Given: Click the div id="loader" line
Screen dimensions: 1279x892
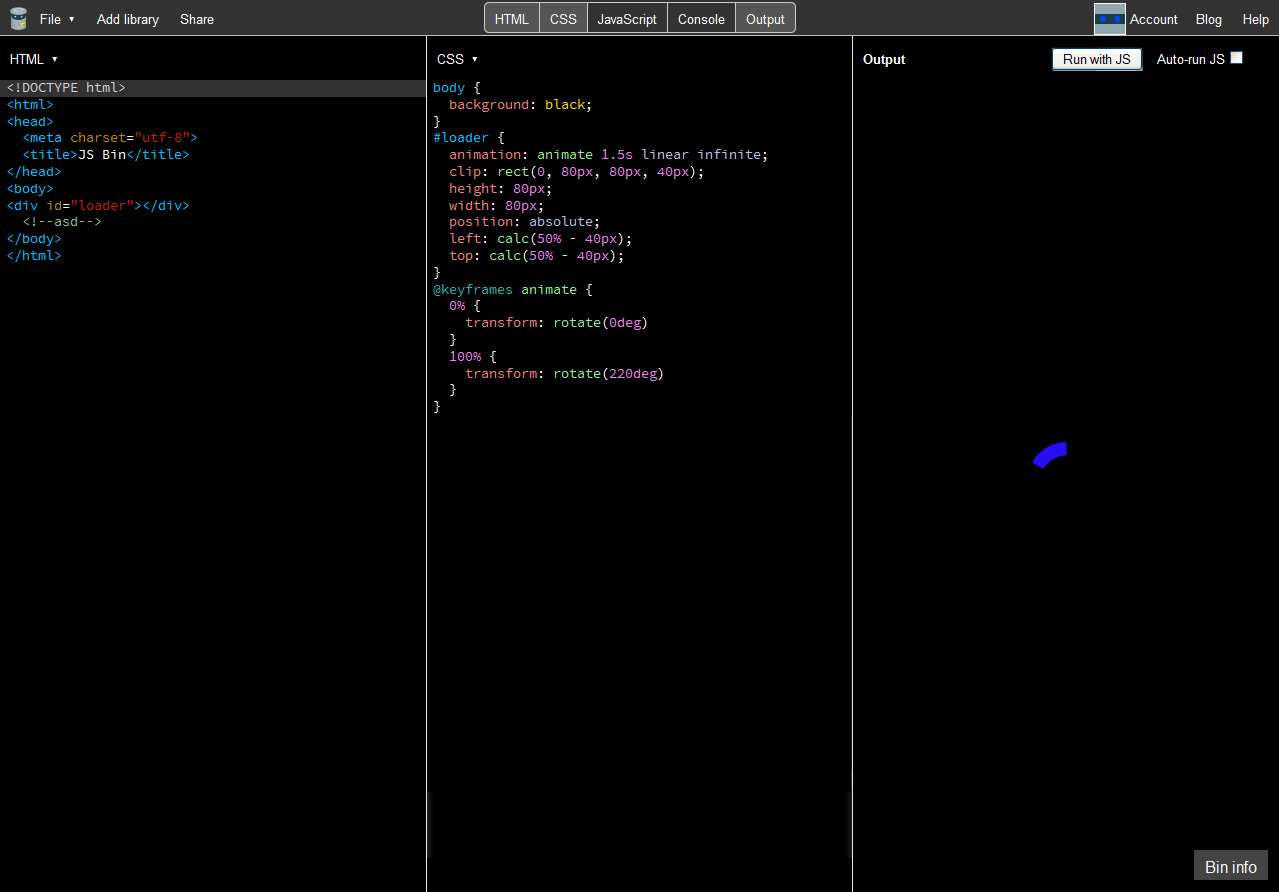Looking at the screenshot, I should pos(98,205).
